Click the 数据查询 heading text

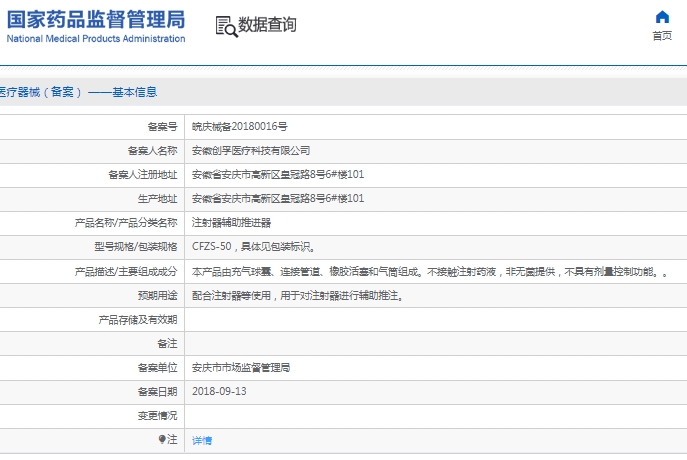(267, 25)
